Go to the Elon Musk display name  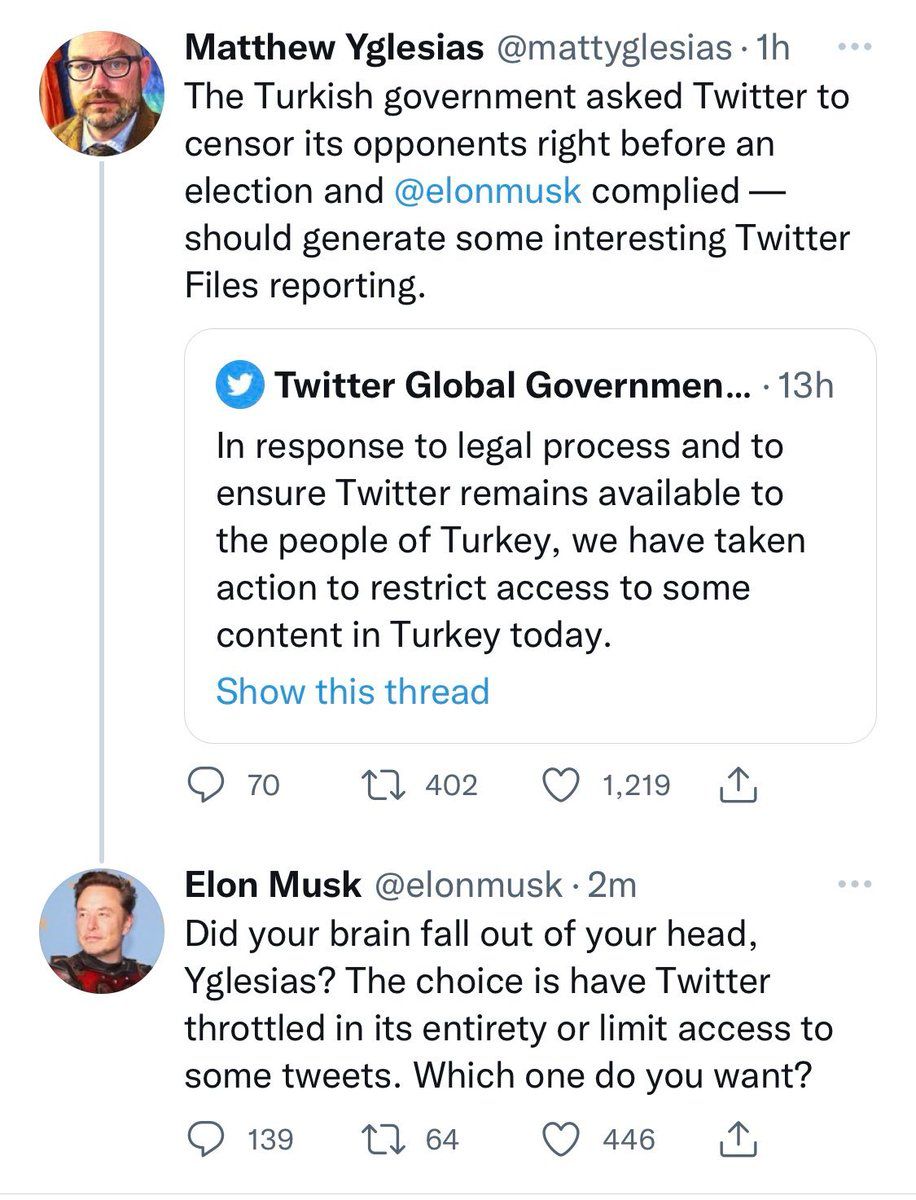273,884
